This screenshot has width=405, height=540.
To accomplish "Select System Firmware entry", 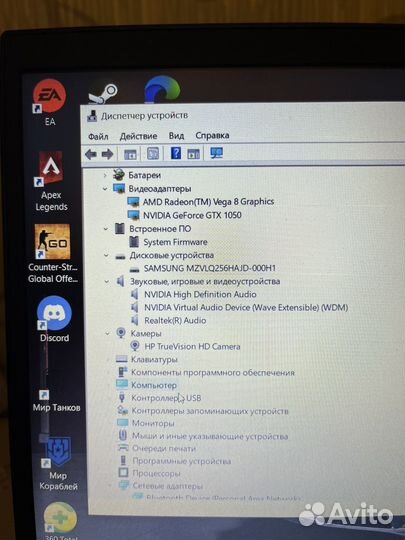I will coord(175,242).
